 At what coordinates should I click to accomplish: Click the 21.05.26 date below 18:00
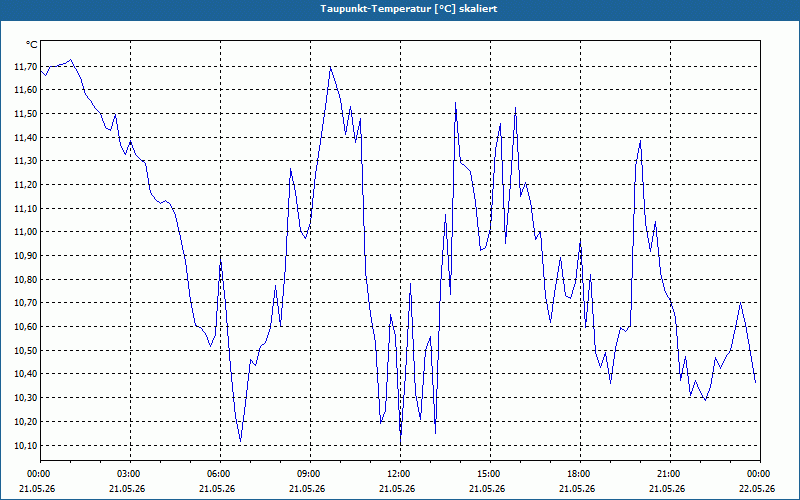[577, 488]
